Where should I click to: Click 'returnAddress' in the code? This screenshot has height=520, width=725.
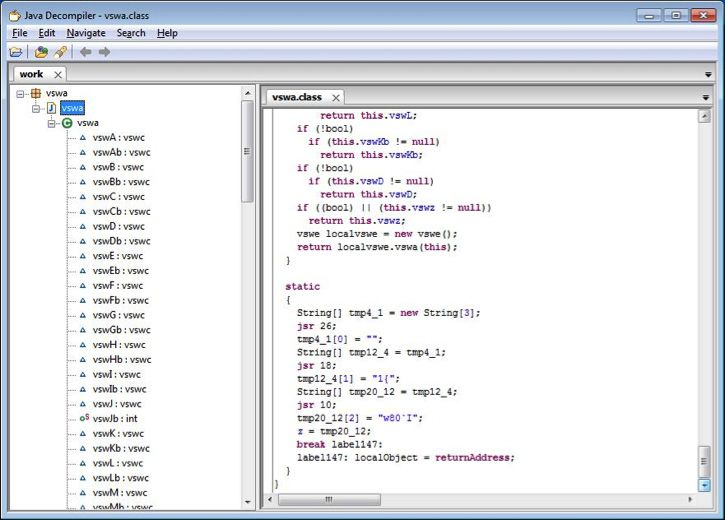(x=472, y=458)
